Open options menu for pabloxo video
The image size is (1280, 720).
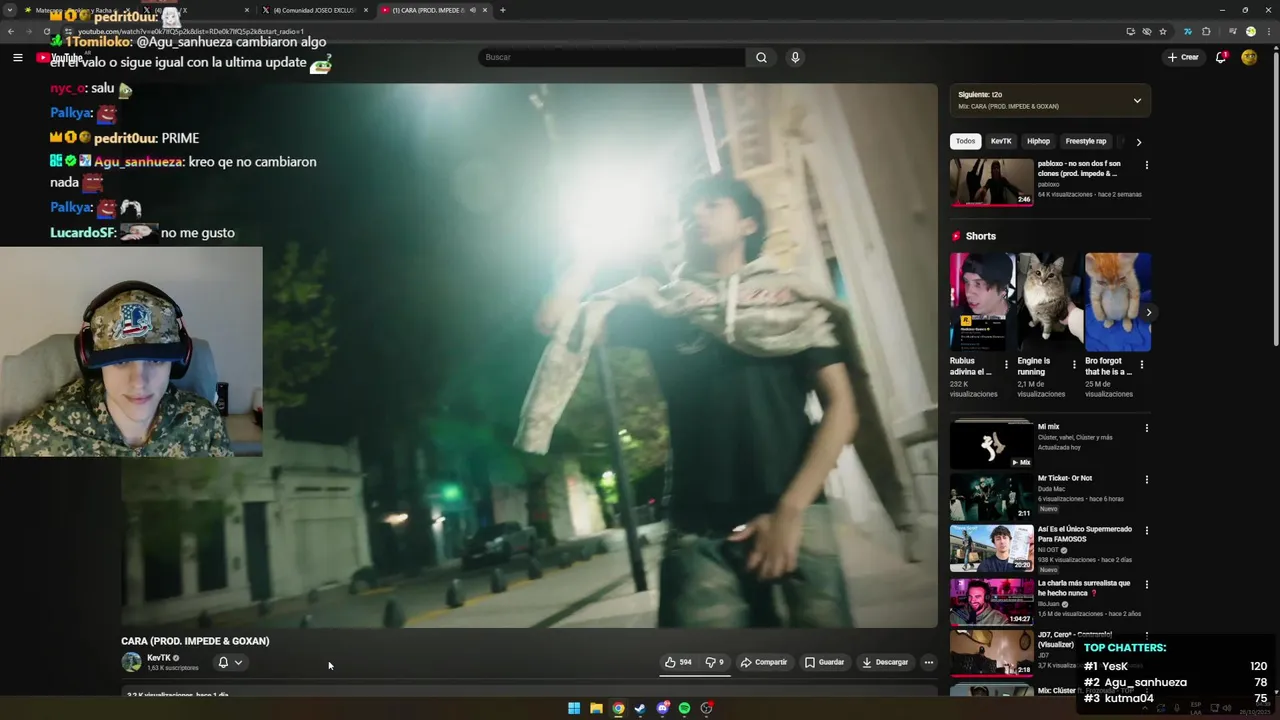(1146, 165)
